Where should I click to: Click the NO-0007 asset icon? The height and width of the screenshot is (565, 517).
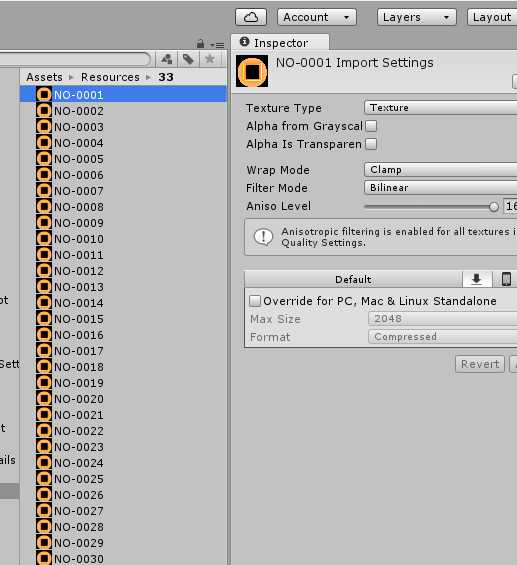point(44,191)
